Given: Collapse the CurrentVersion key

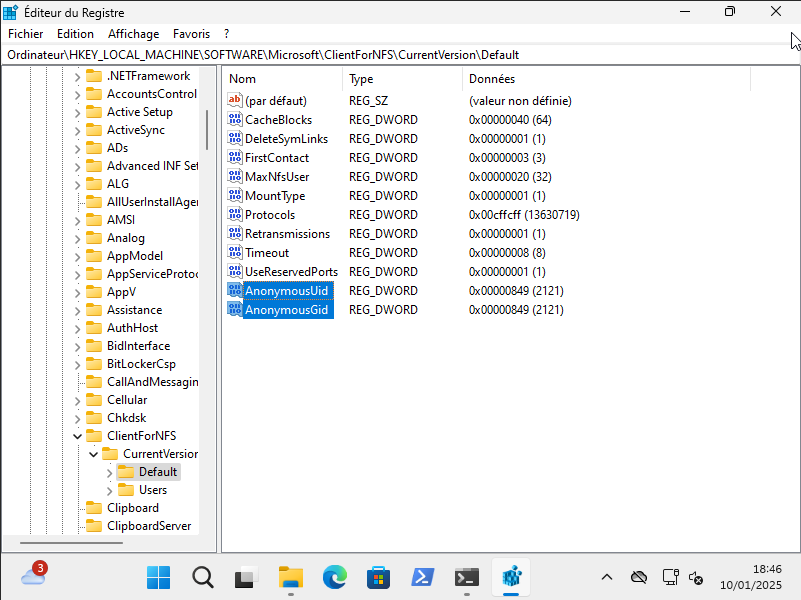Looking at the screenshot, I should pyautogui.click(x=93, y=454).
